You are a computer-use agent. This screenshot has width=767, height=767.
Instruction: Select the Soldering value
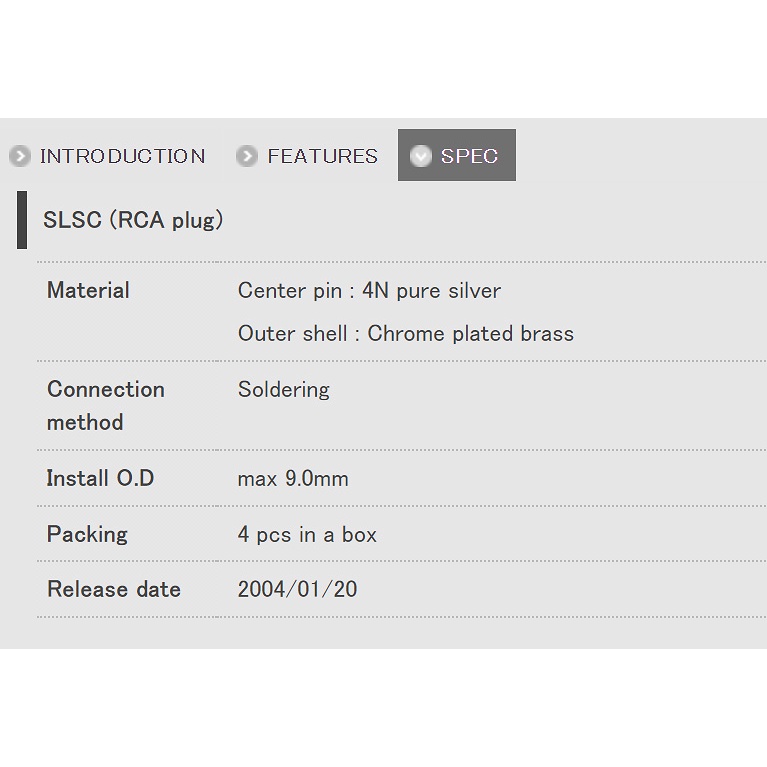click(283, 390)
